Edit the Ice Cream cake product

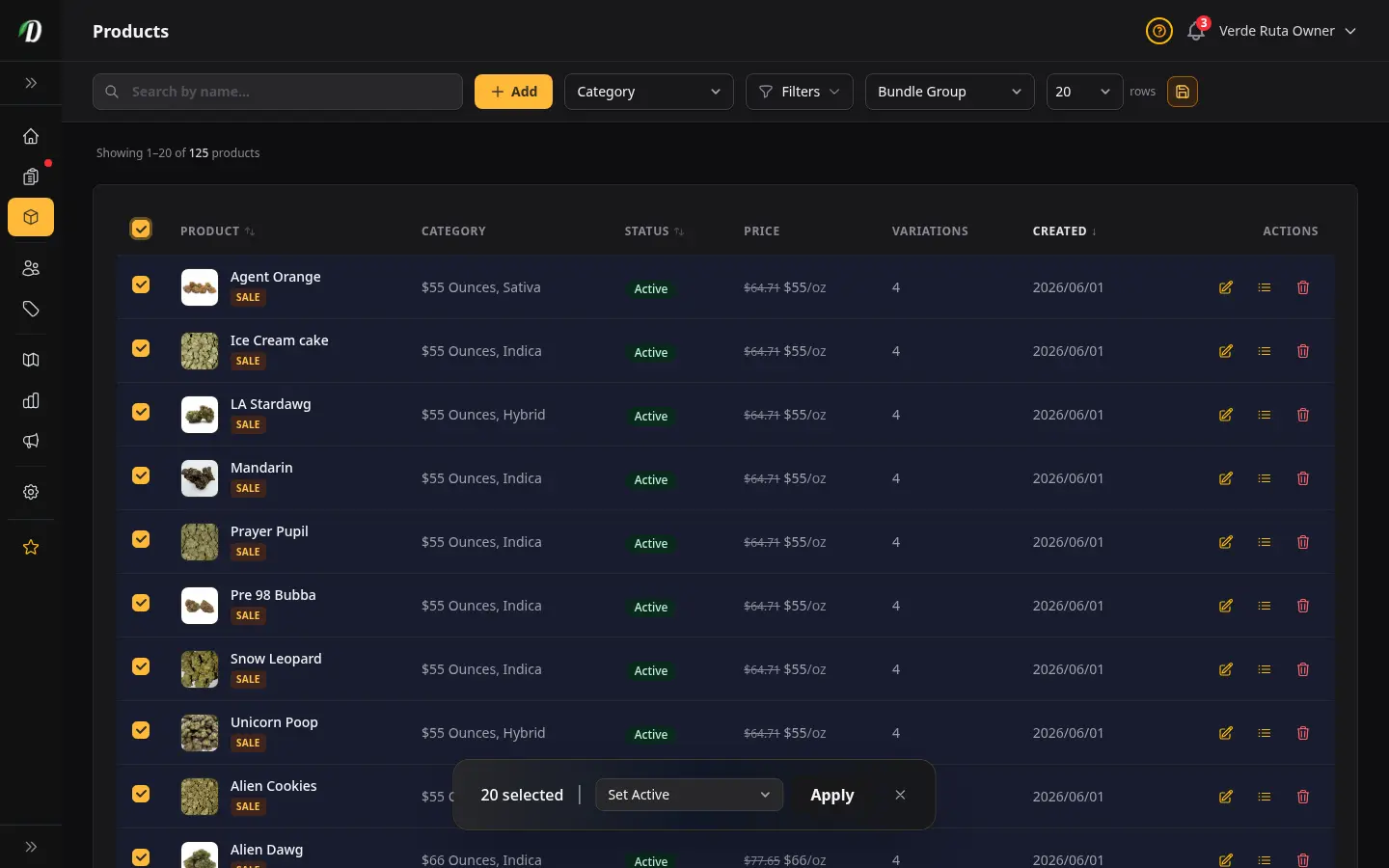(1226, 351)
